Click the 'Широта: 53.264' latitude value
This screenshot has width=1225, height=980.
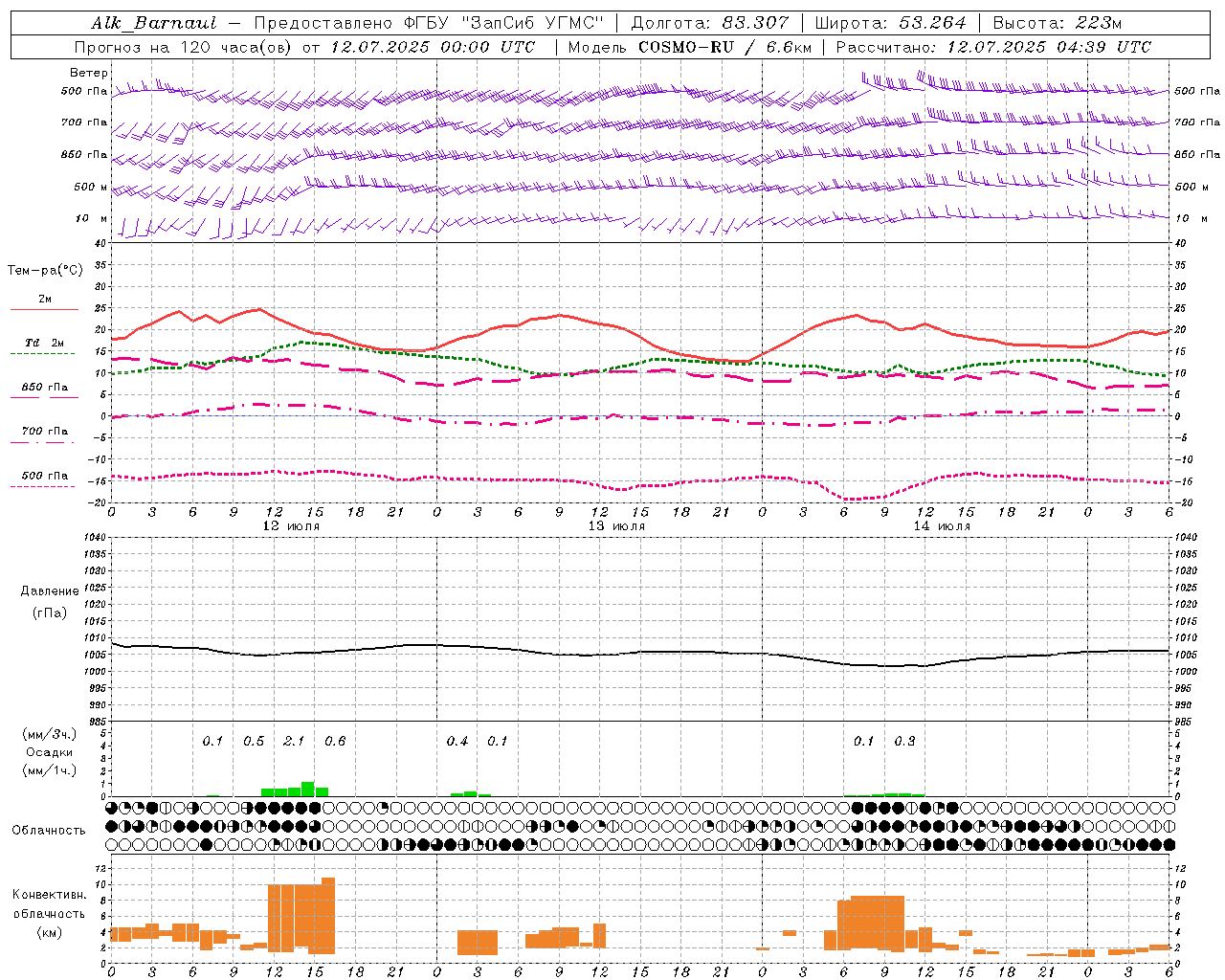pyautogui.click(x=890, y=23)
